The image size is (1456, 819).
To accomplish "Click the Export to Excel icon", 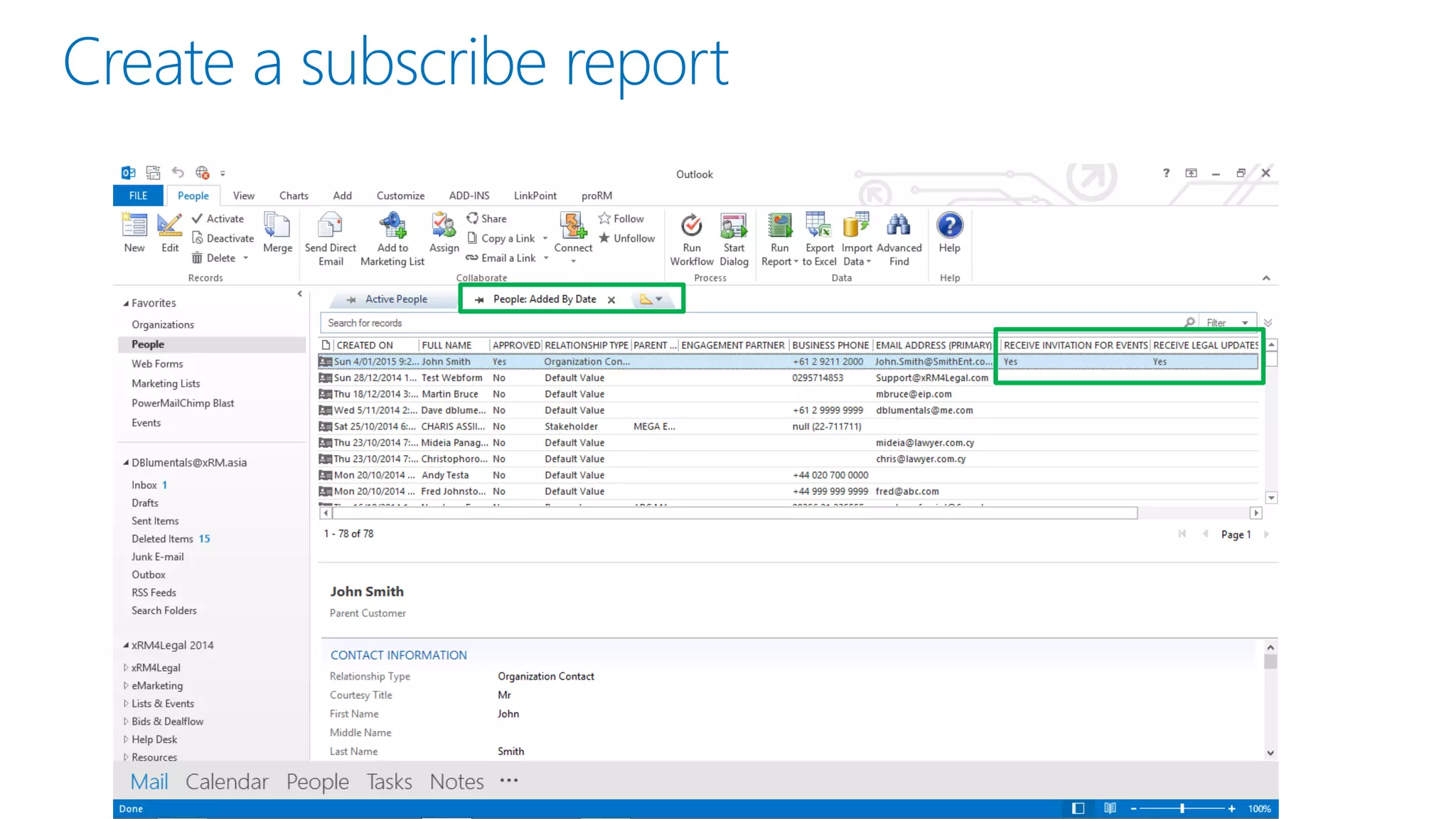I will click(819, 225).
